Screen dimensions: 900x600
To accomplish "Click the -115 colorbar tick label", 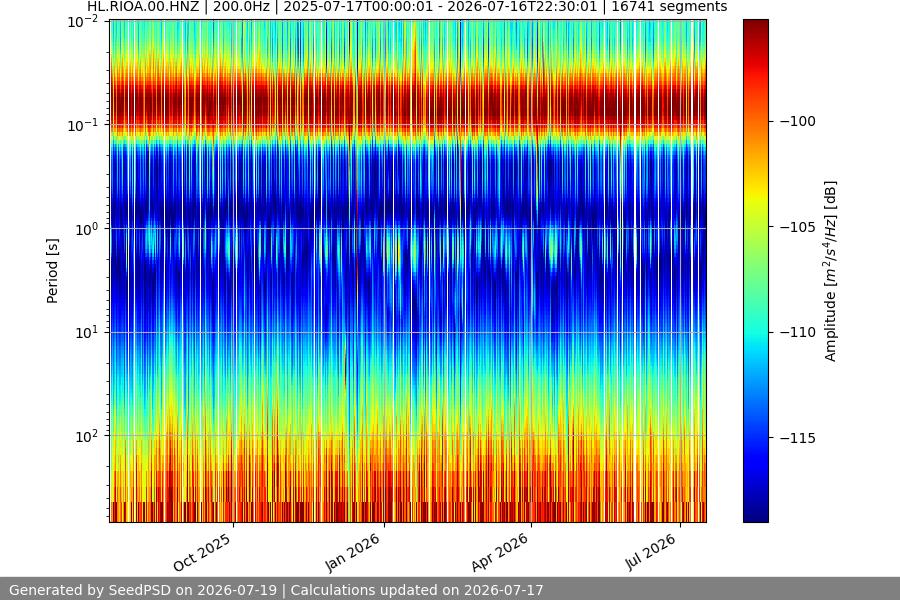I will point(798,438).
